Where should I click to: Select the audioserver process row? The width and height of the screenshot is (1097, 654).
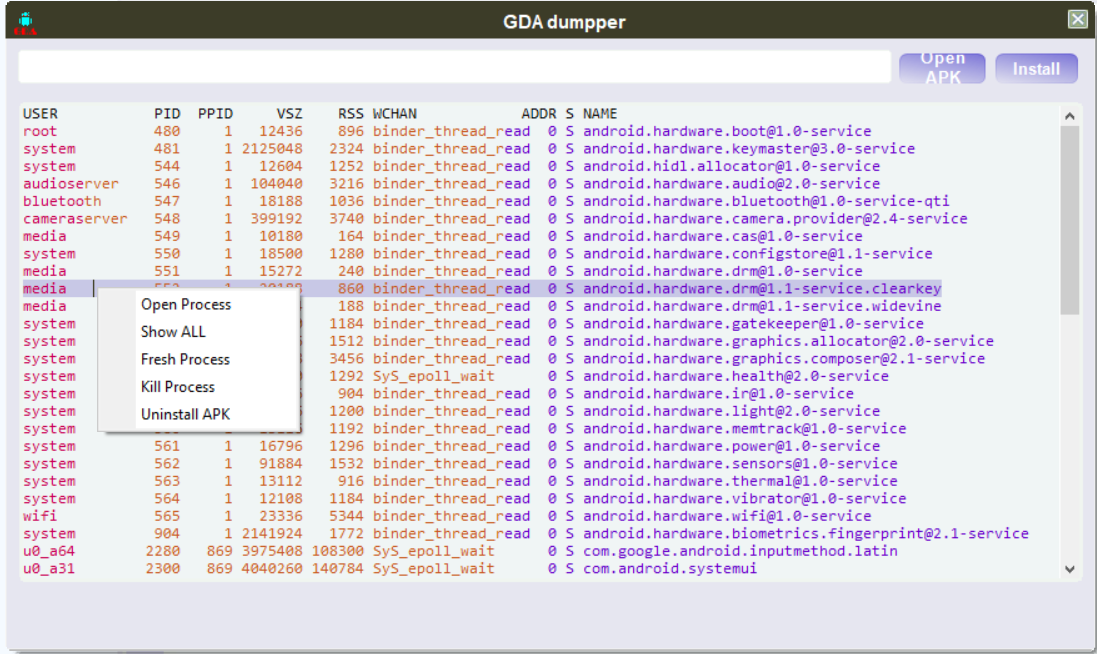540,184
